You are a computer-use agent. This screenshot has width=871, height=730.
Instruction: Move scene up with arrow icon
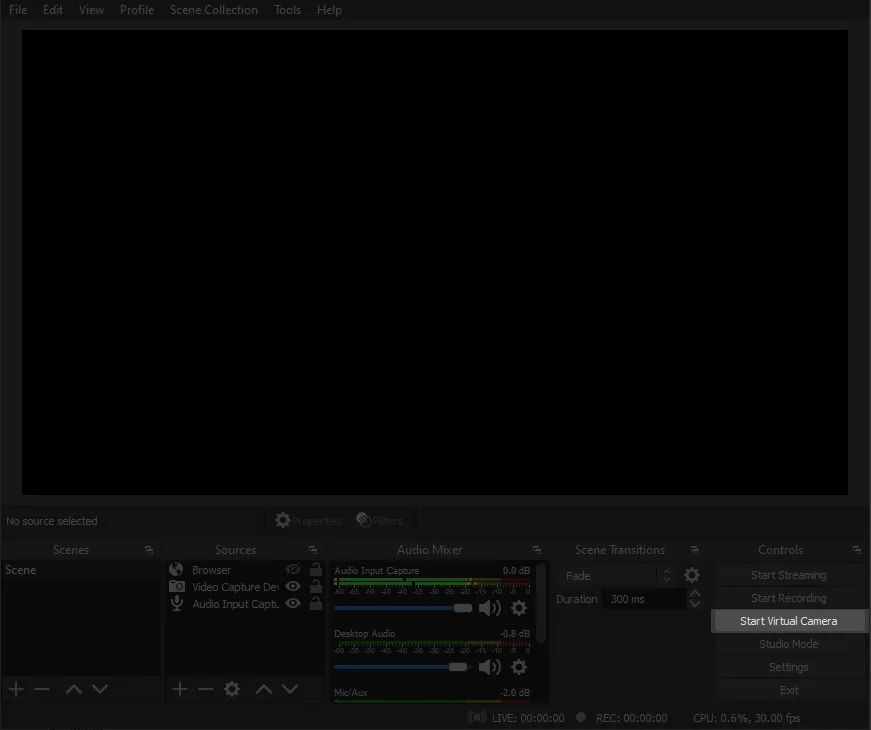coord(74,689)
